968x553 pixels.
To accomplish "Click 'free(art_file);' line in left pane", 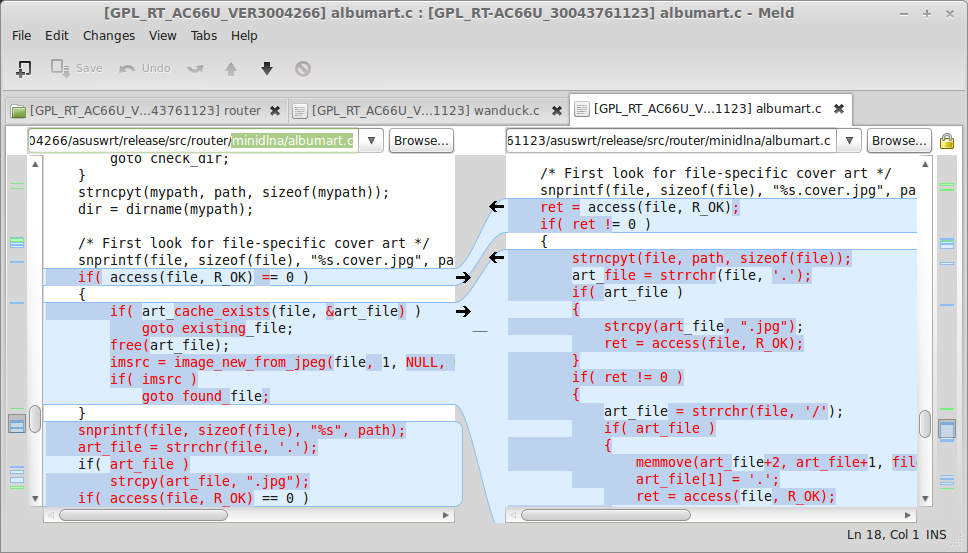I will click(170, 345).
